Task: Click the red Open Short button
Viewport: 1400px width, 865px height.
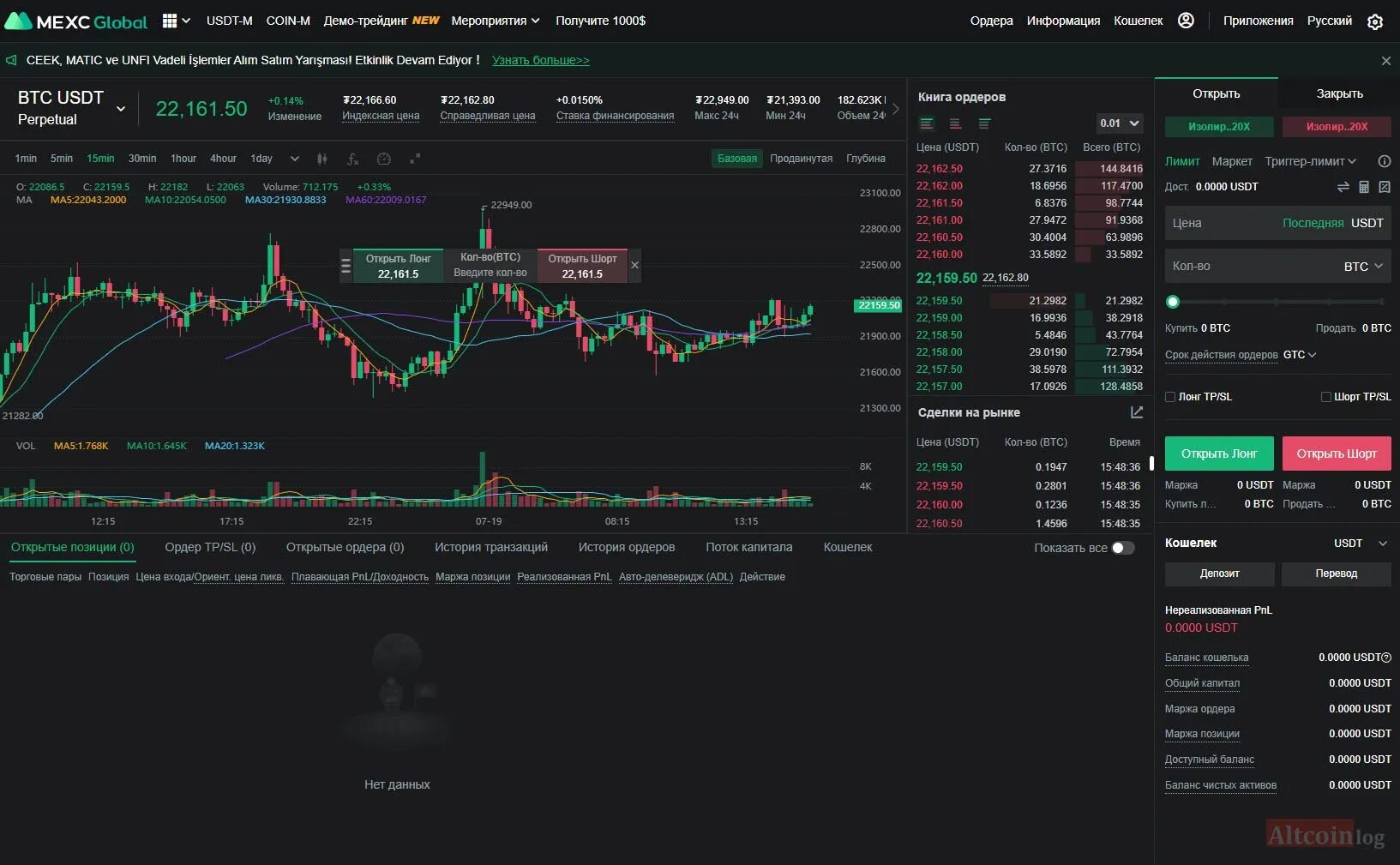Action: coord(1337,454)
